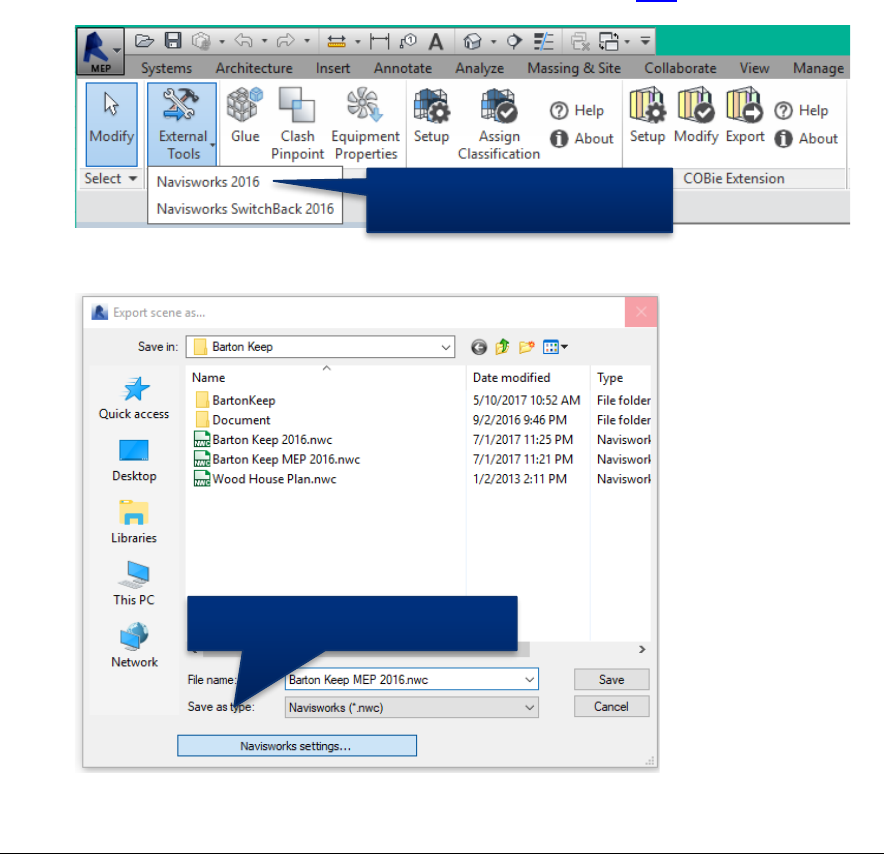Open the Collaborate ribbon tab
This screenshot has height=854, width=884.
point(680,68)
